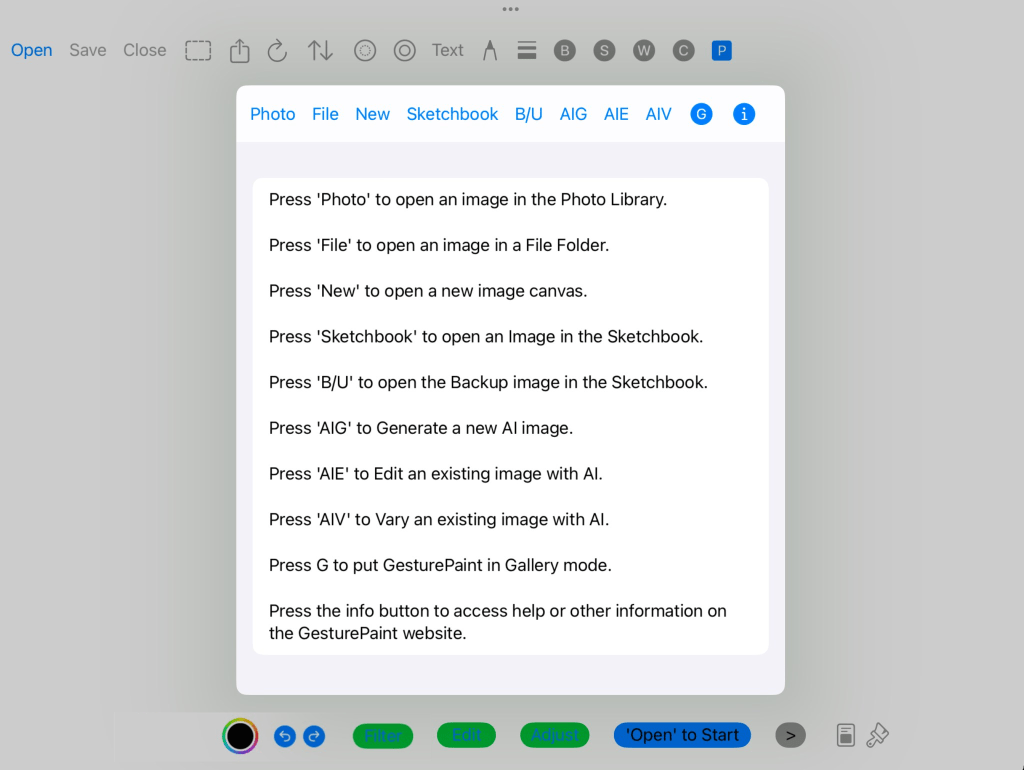
Task: Toggle the blue P mode button
Action: click(722, 50)
